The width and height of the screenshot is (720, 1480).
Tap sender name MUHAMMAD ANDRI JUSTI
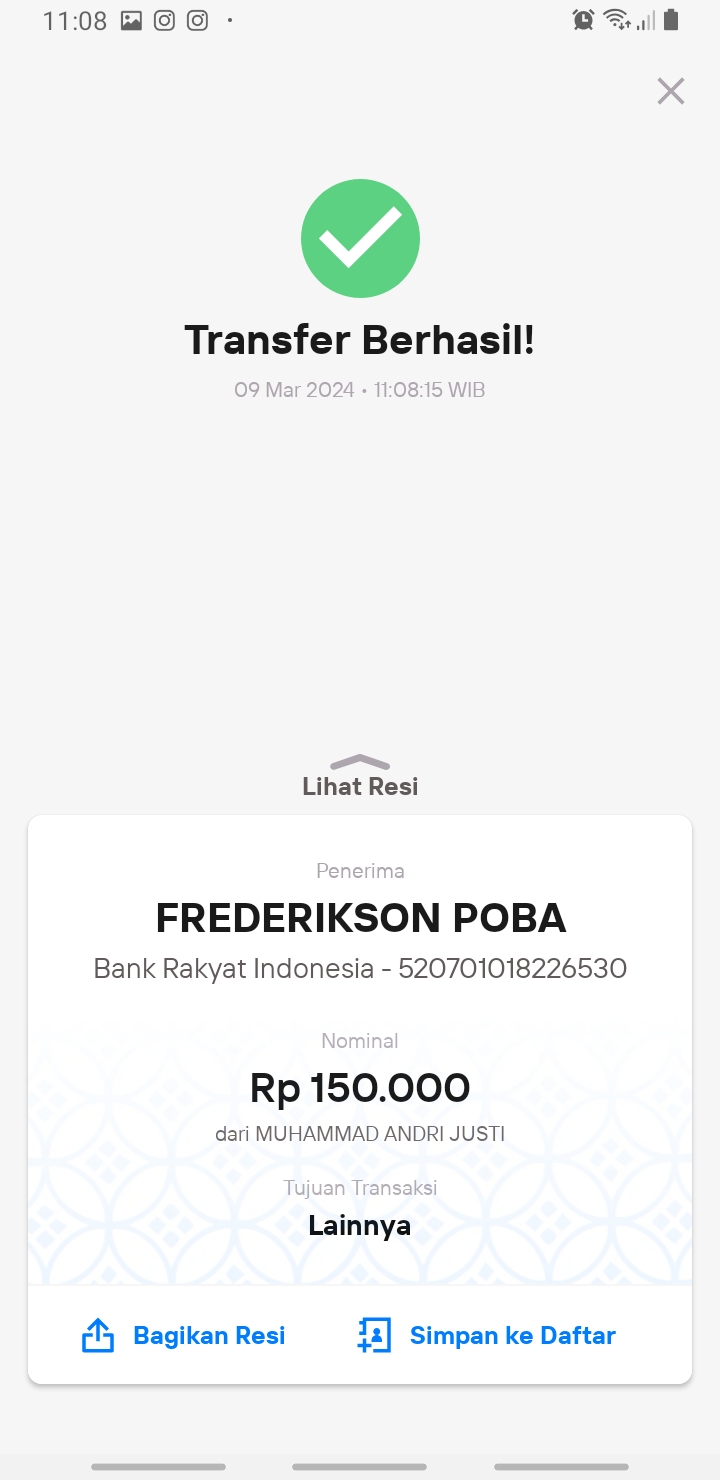click(x=380, y=1134)
